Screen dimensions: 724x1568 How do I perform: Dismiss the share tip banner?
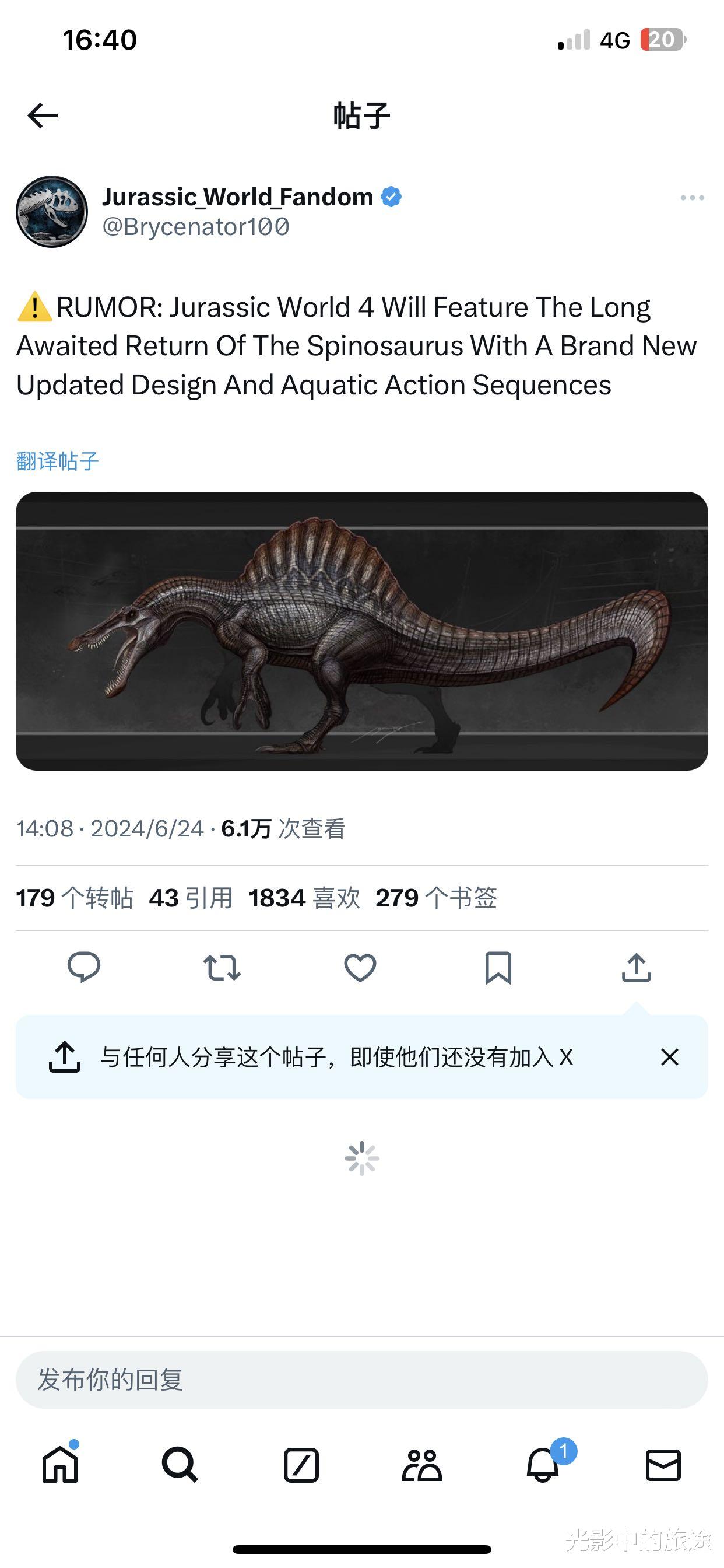670,1058
